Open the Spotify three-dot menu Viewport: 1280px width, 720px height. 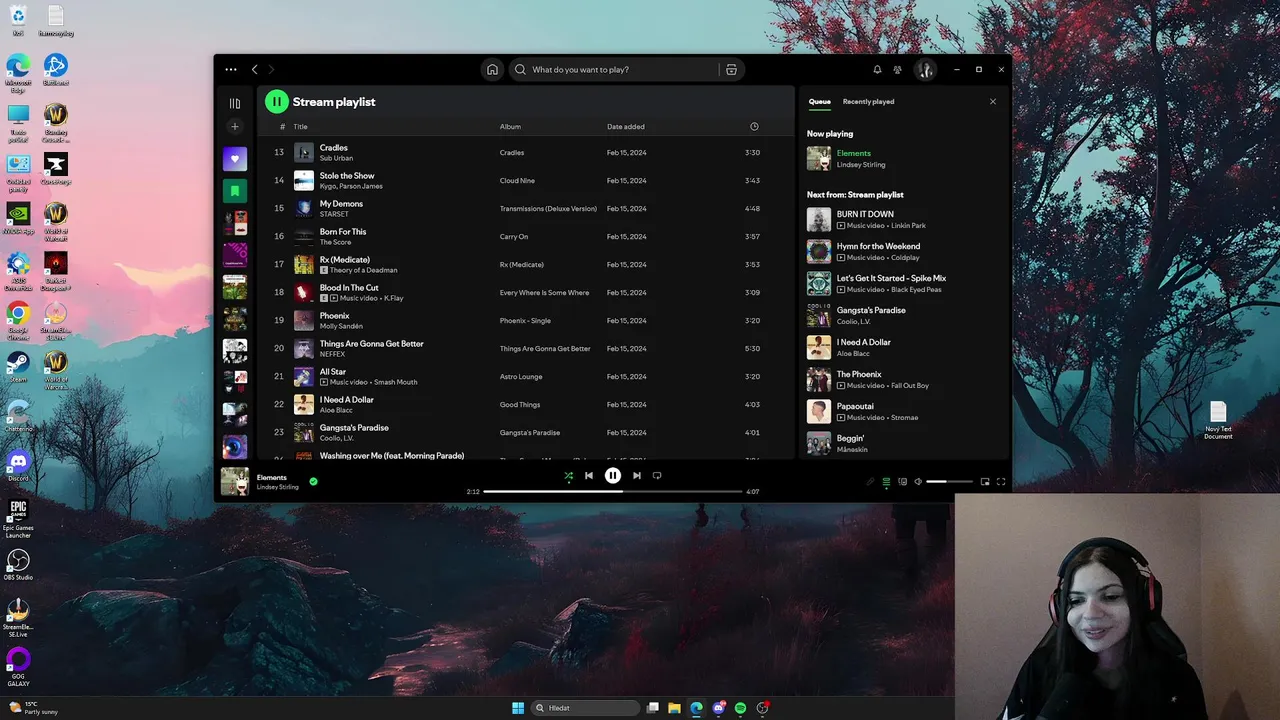tap(231, 70)
